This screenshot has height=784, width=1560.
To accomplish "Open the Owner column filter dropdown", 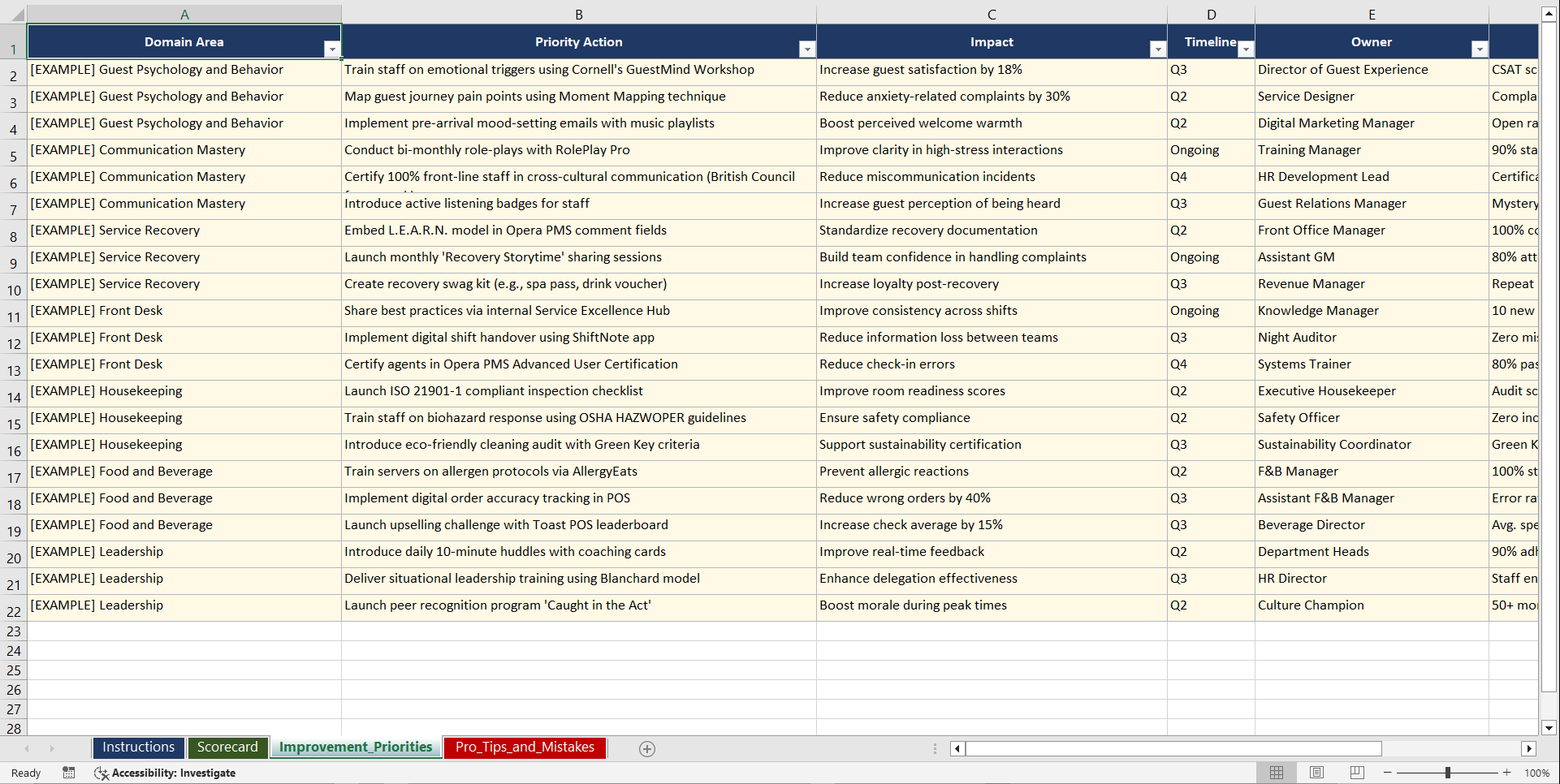I will [1480, 49].
